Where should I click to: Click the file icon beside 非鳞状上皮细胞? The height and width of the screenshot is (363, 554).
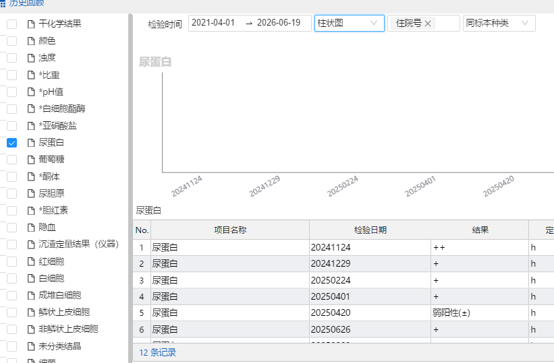click(x=31, y=329)
